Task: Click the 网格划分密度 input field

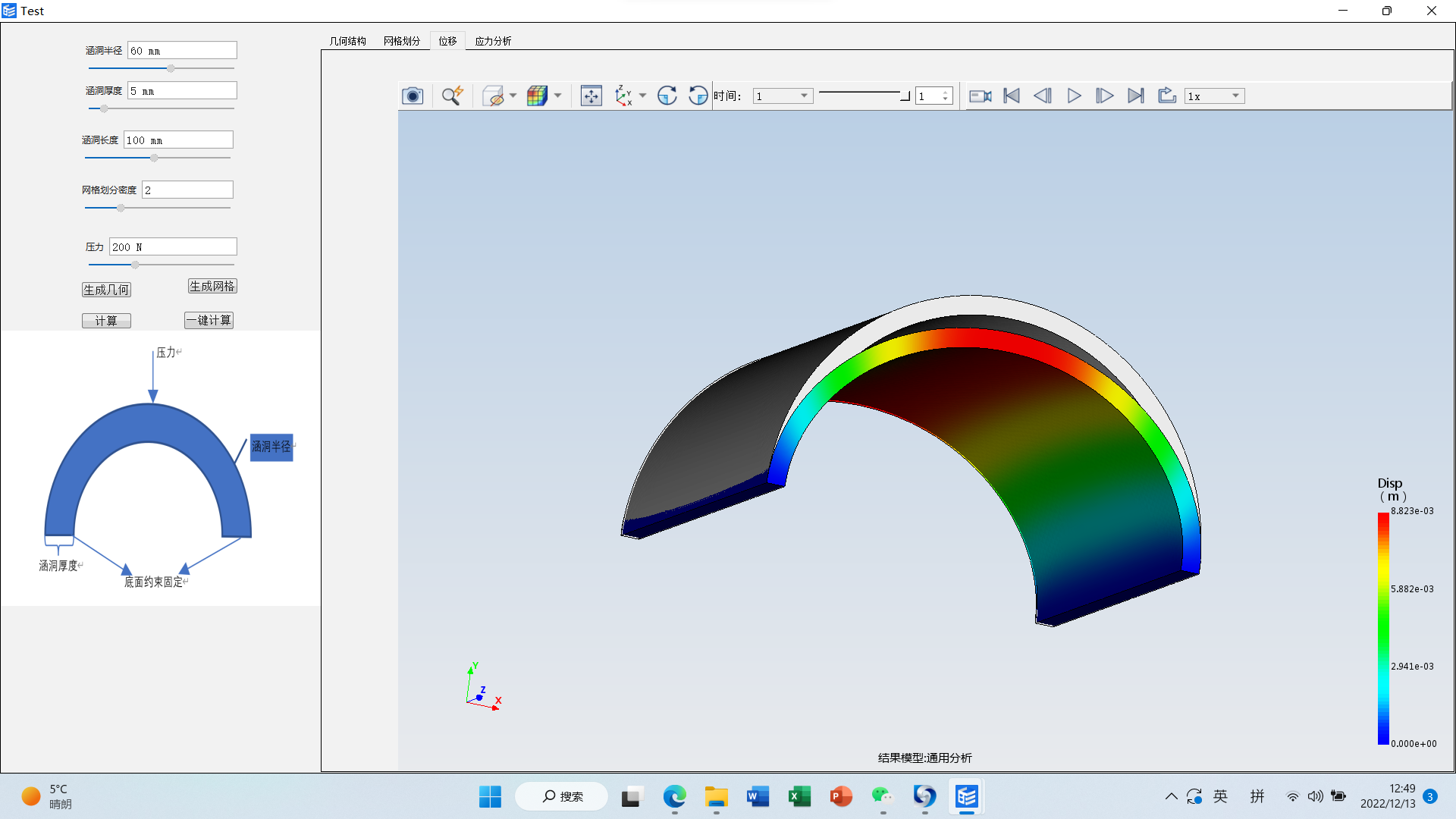Action: pyautogui.click(x=187, y=190)
